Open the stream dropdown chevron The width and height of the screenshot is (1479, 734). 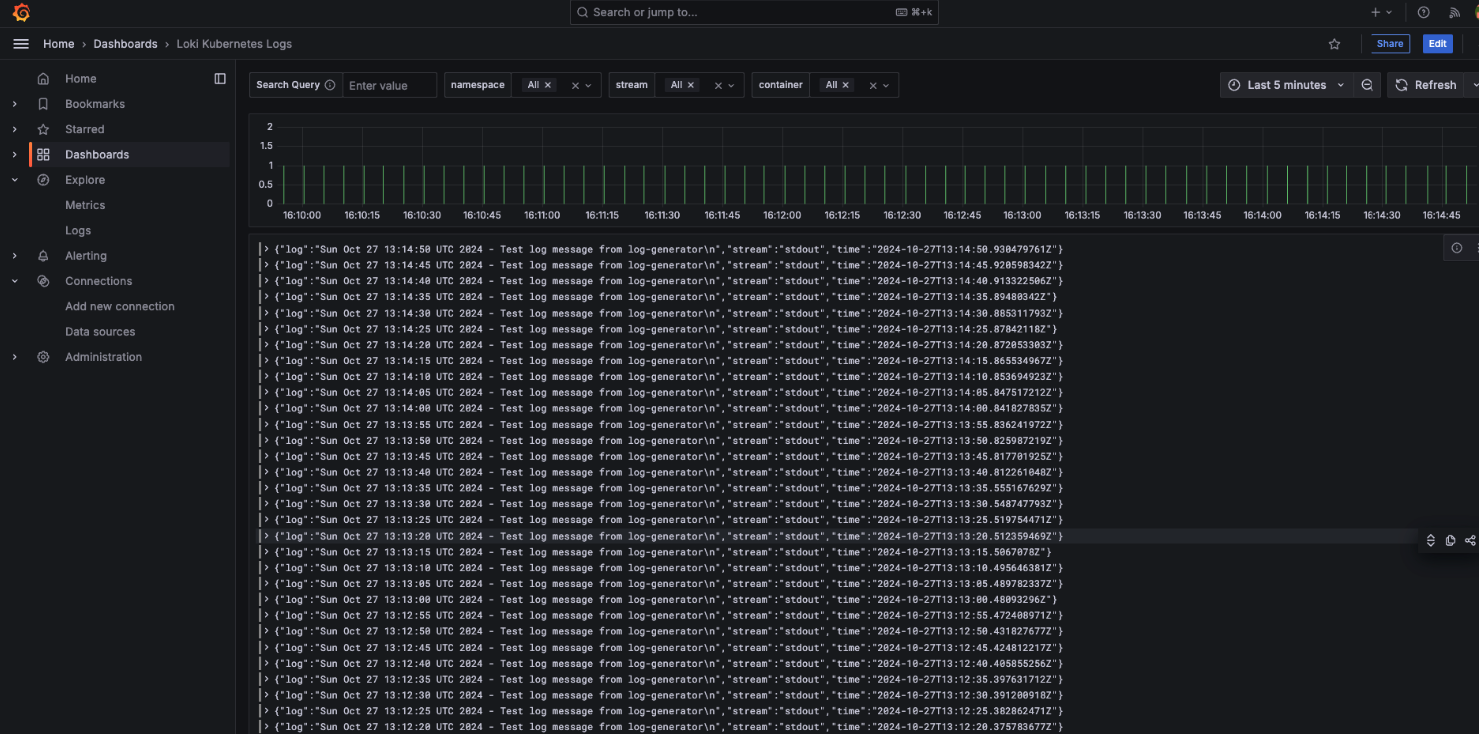[731, 86]
